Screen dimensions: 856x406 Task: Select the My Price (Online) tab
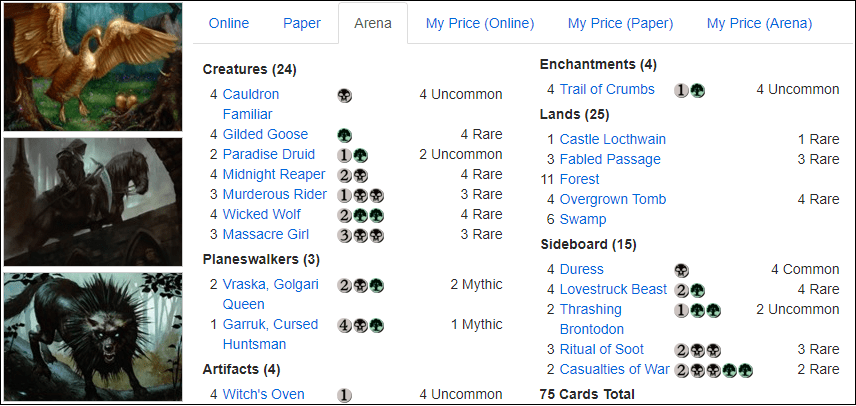tap(480, 23)
